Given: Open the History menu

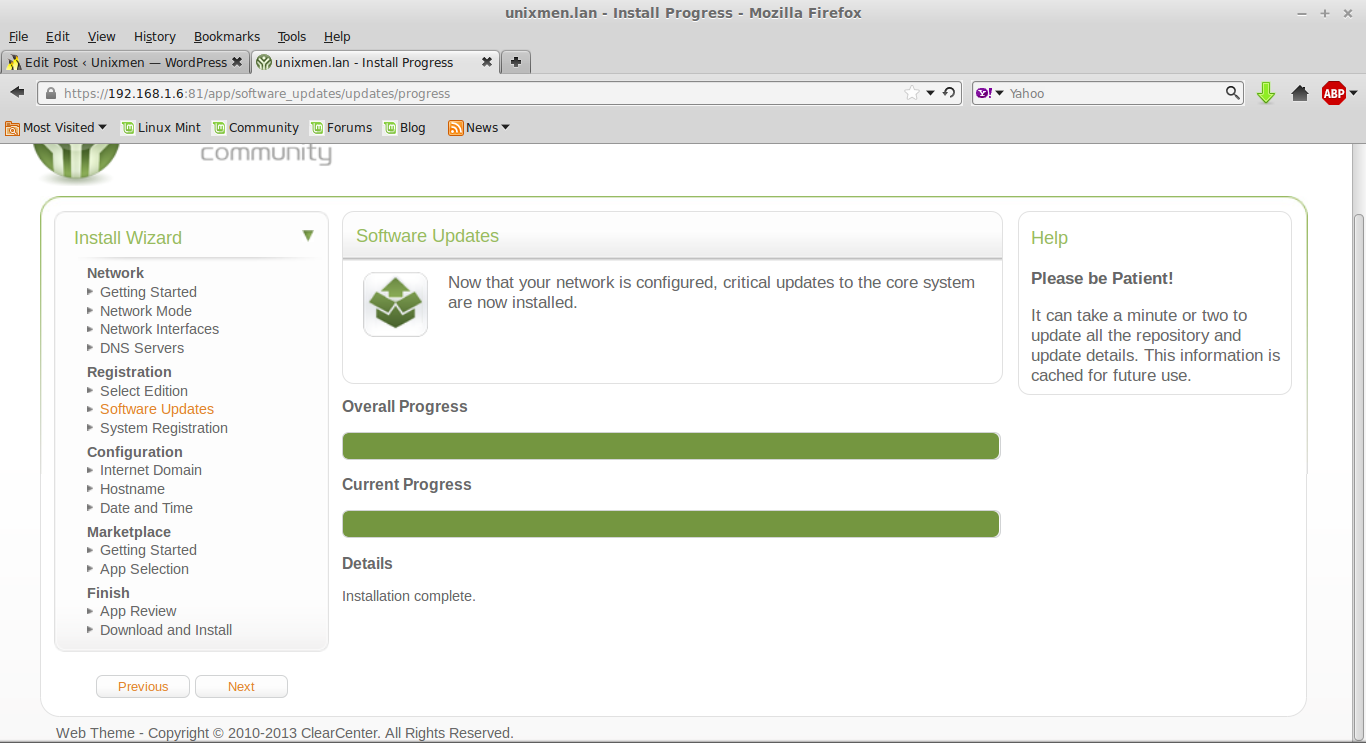Looking at the screenshot, I should [155, 37].
